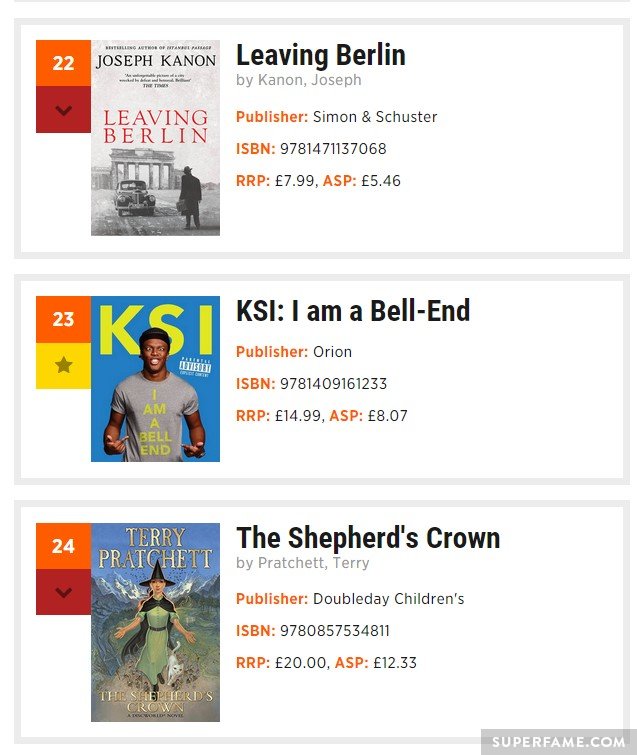This screenshot has height=755, width=637.
Task: Click the down-arrow icon under rank 22
Action: tap(63, 110)
